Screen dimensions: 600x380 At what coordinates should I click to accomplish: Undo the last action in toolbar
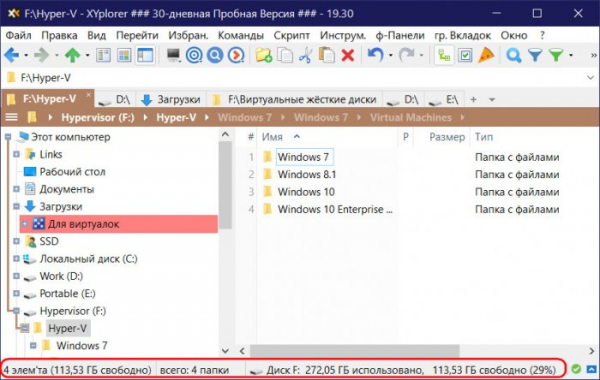(x=375, y=55)
